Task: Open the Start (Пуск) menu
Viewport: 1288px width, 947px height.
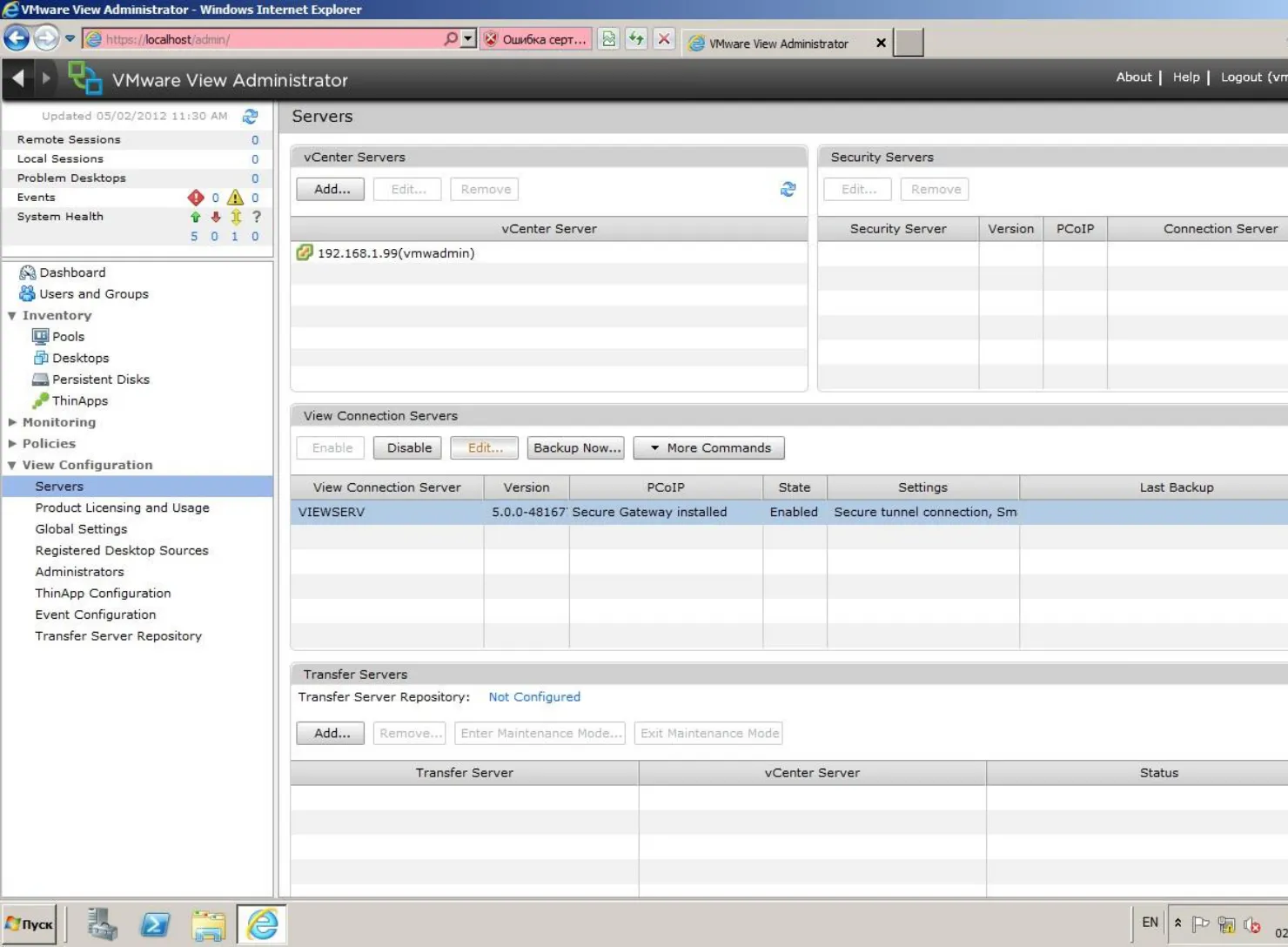Action: point(30,924)
